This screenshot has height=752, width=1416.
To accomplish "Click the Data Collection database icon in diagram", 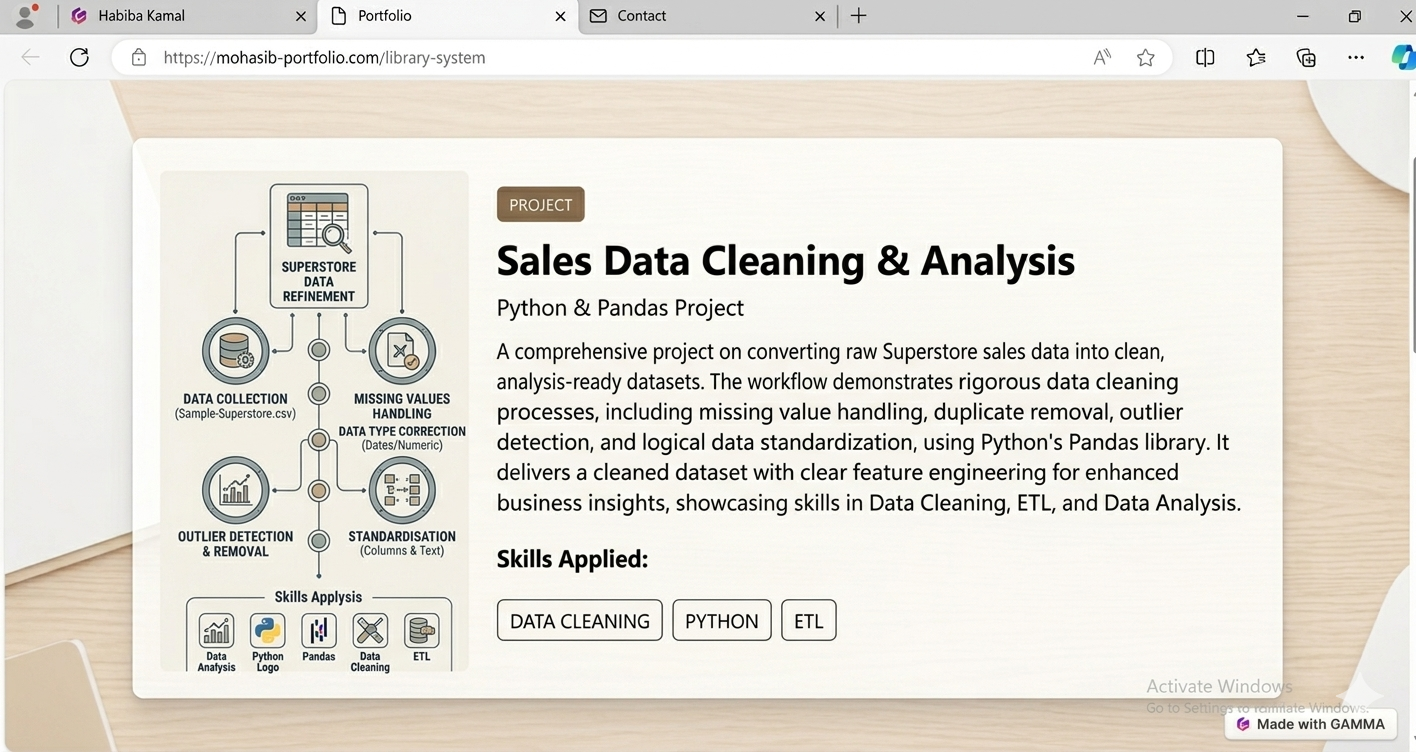I will [x=236, y=351].
